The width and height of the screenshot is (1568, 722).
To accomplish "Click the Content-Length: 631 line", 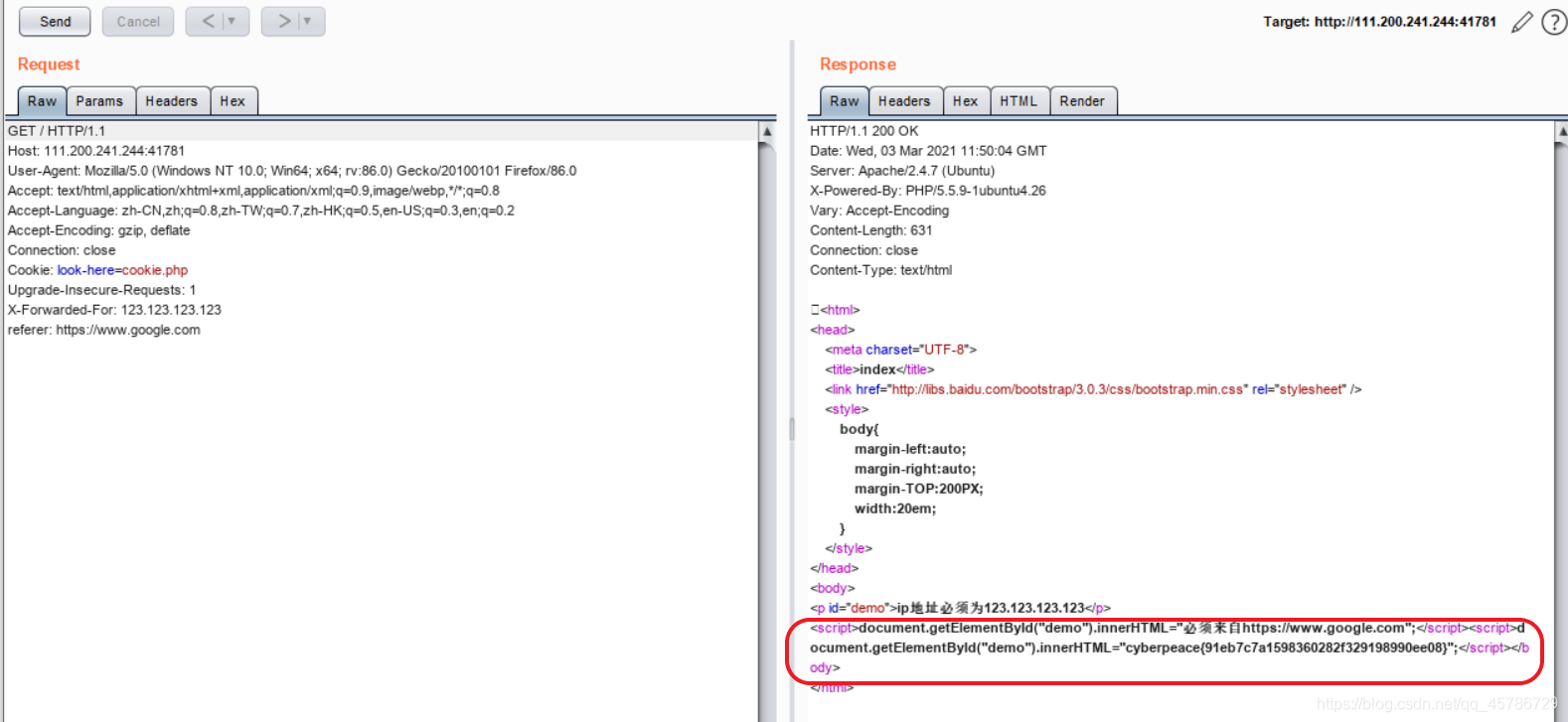I will click(x=871, y=230).
